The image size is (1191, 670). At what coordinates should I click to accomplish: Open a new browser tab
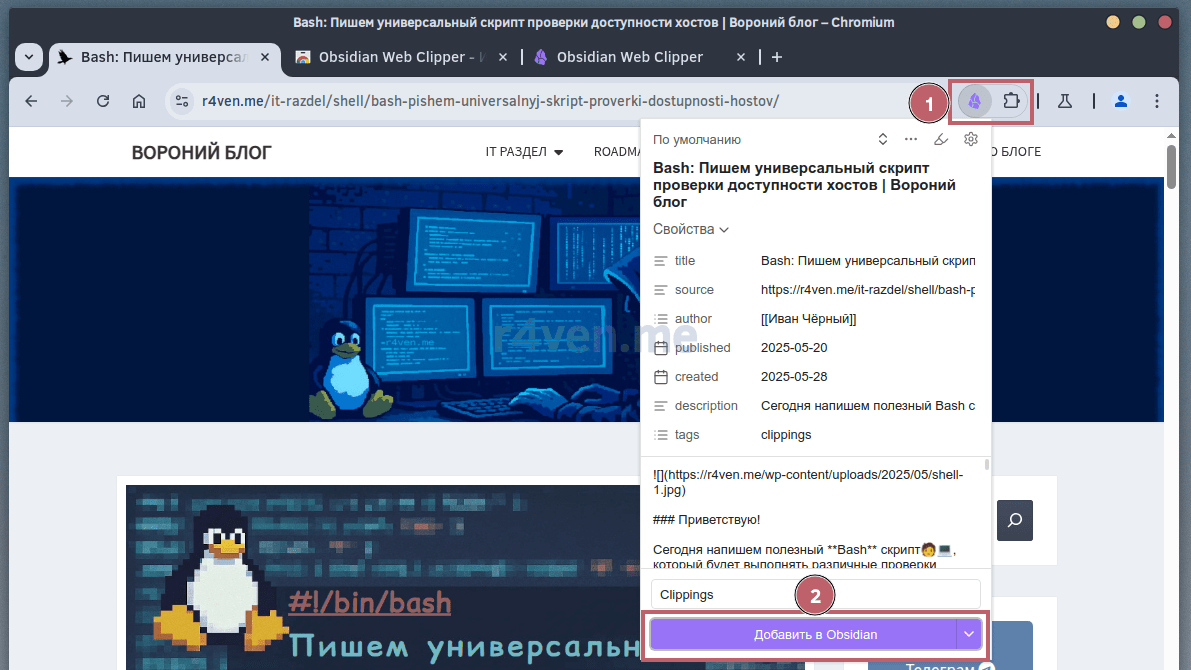point(776,57)
